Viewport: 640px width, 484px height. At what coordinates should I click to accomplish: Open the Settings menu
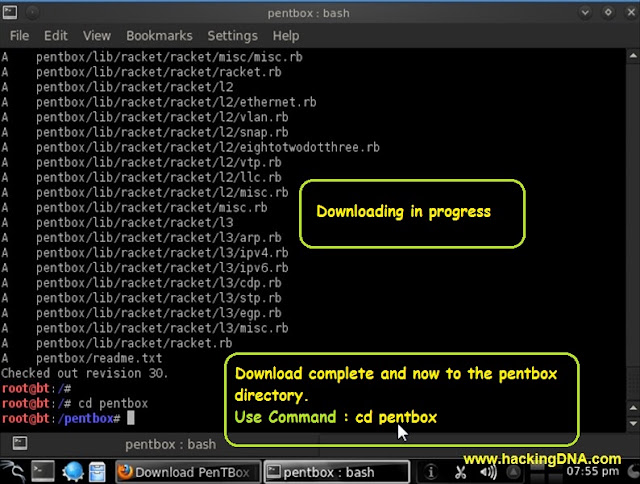[x=232, y=36]
